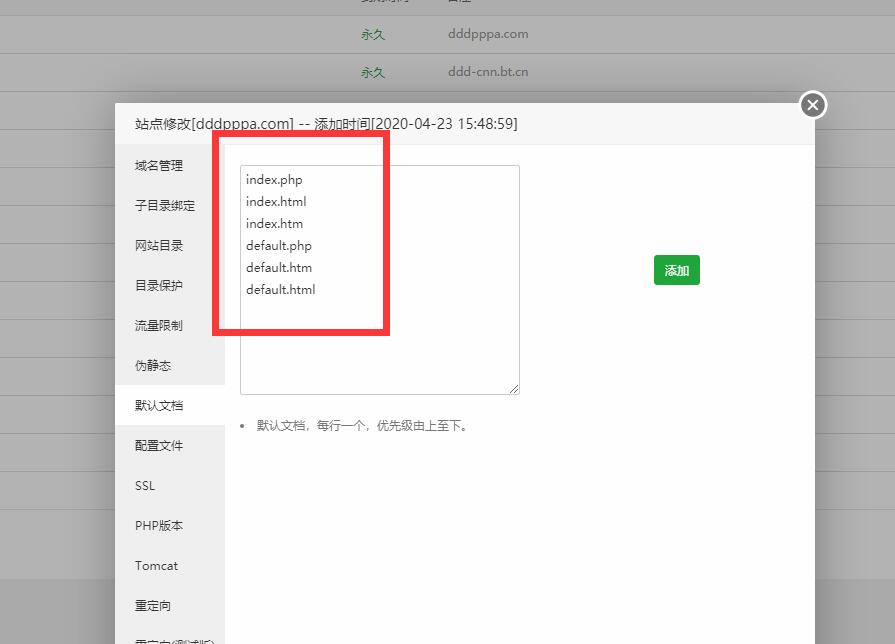
Task: Click the dddpppa.com domain link
Action: click(x=487, y=33)
